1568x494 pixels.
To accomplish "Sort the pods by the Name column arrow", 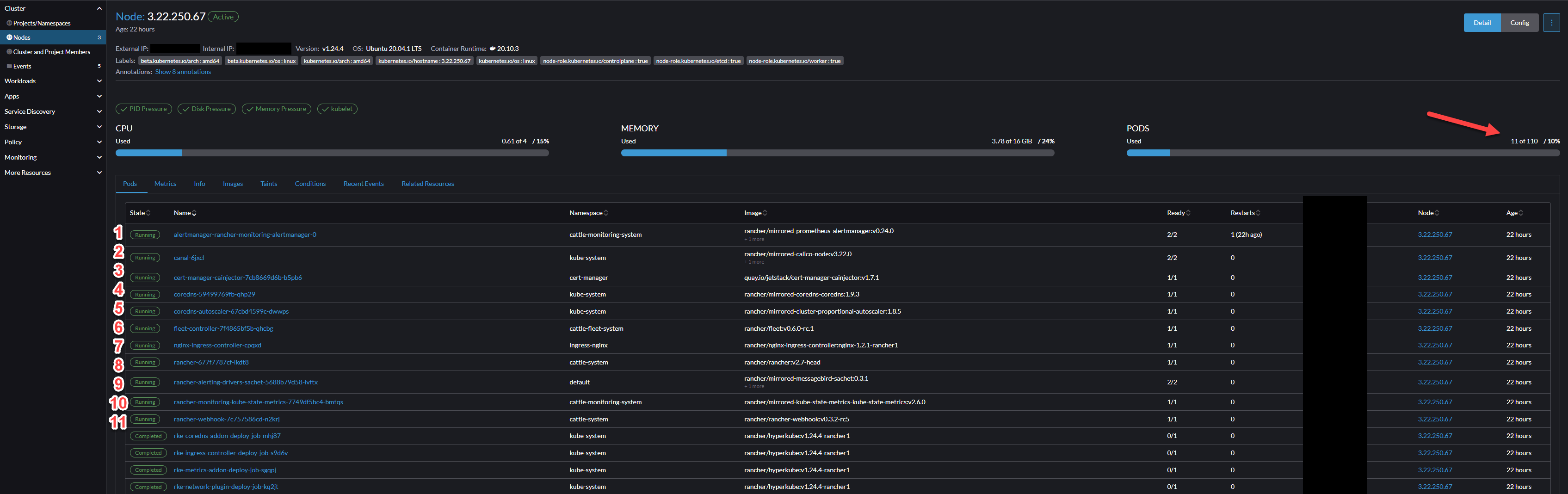I will (195, 212).
